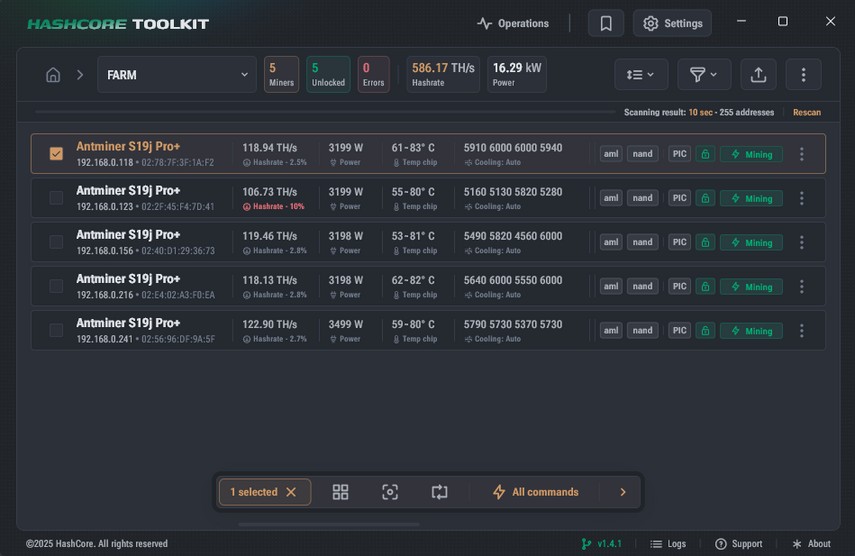Click the repeat/reboot icon in the bottom toolbar
Viewport: 855px width, 556px height.
[x=439, y=492]
